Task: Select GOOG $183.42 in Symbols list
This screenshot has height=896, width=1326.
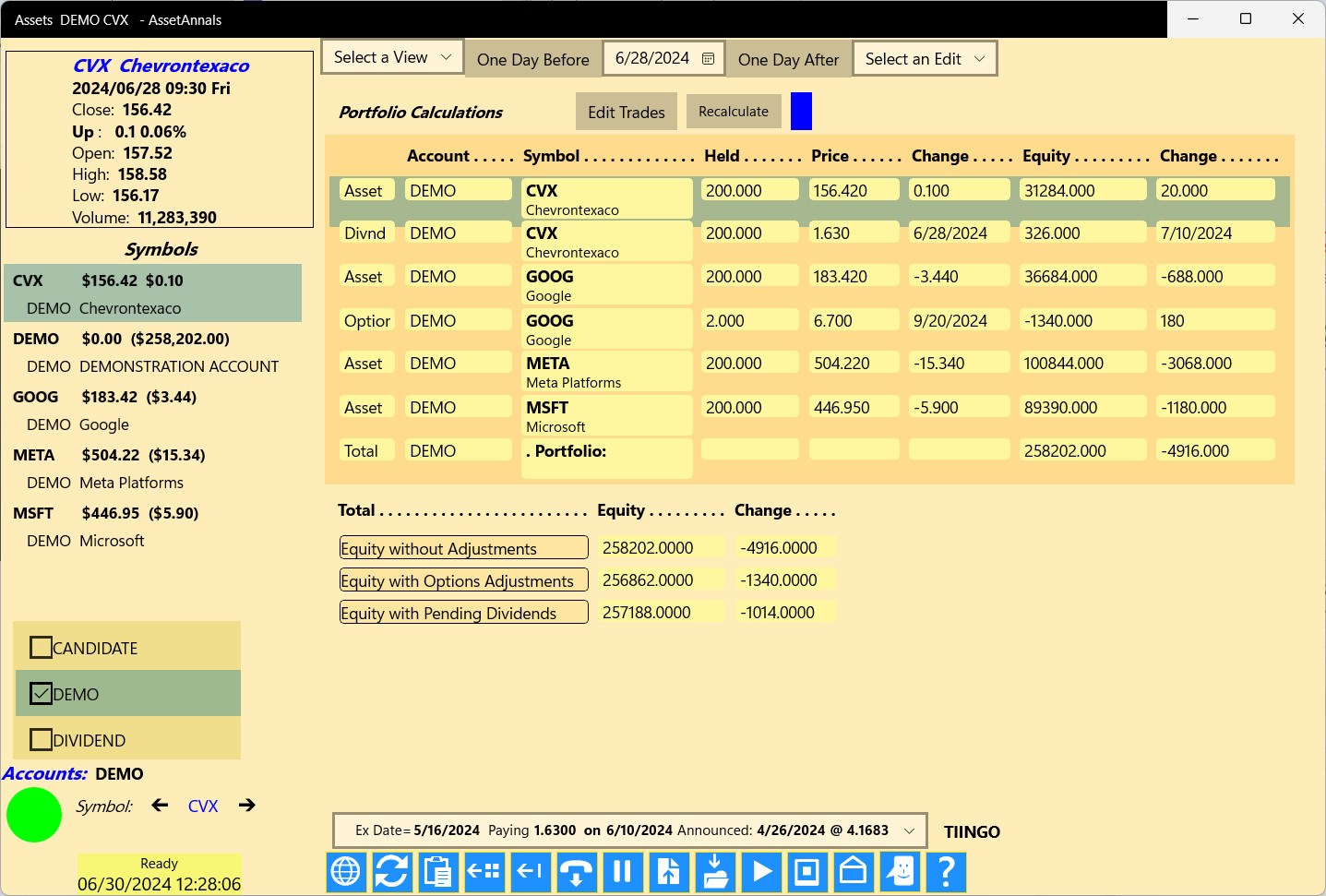Action: click(x=153, y=410)
